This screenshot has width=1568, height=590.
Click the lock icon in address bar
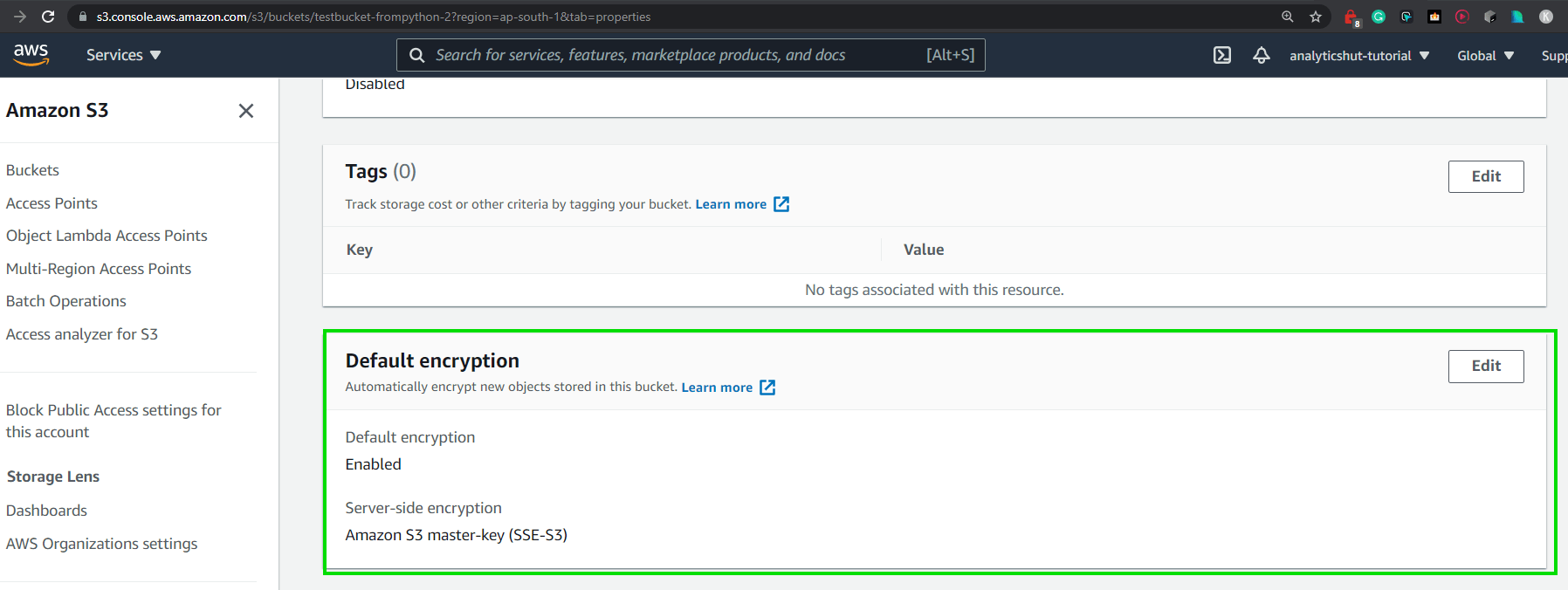point(83,17)
